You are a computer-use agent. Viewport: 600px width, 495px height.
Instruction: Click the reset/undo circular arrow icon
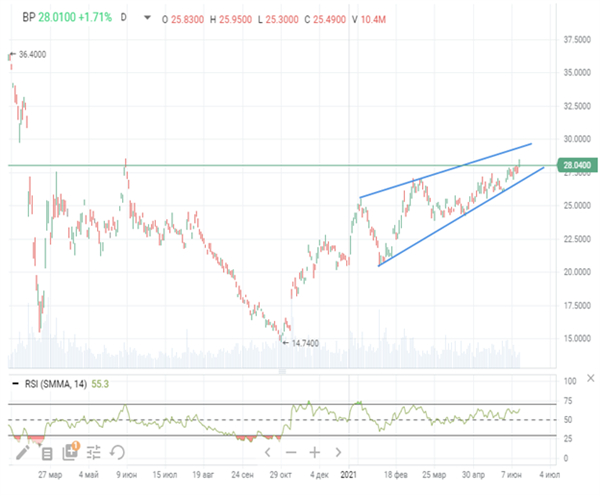pyautogui.click(x=117, y=452)
